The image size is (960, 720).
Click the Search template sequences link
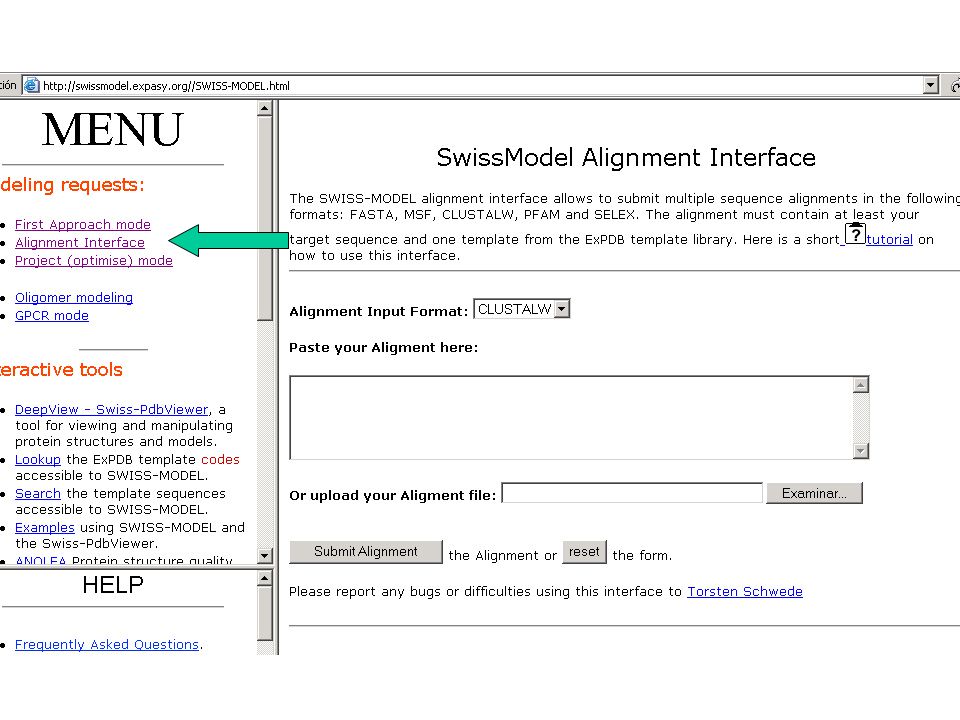pyautogui.click(x=37, y=493)
